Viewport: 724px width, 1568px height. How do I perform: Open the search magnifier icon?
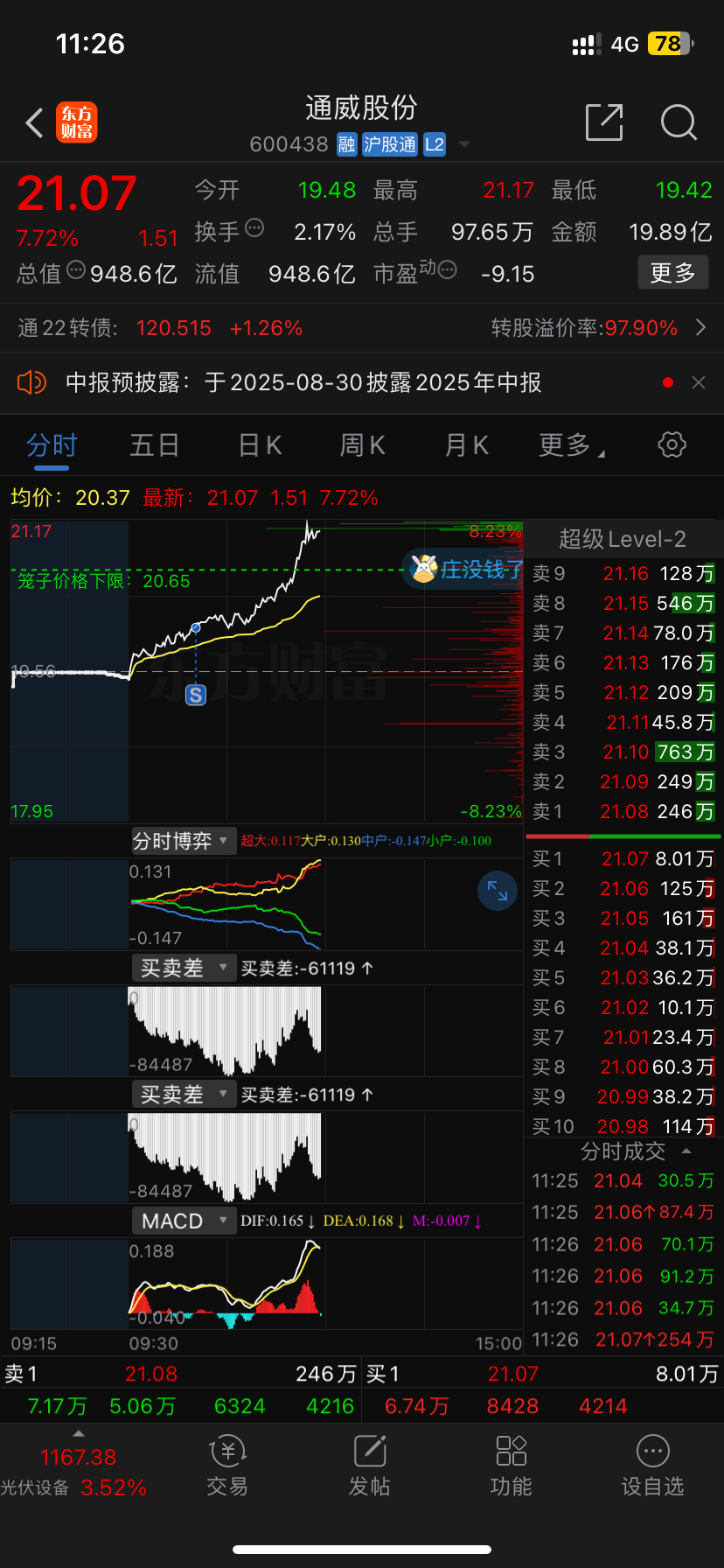(679, 122)
